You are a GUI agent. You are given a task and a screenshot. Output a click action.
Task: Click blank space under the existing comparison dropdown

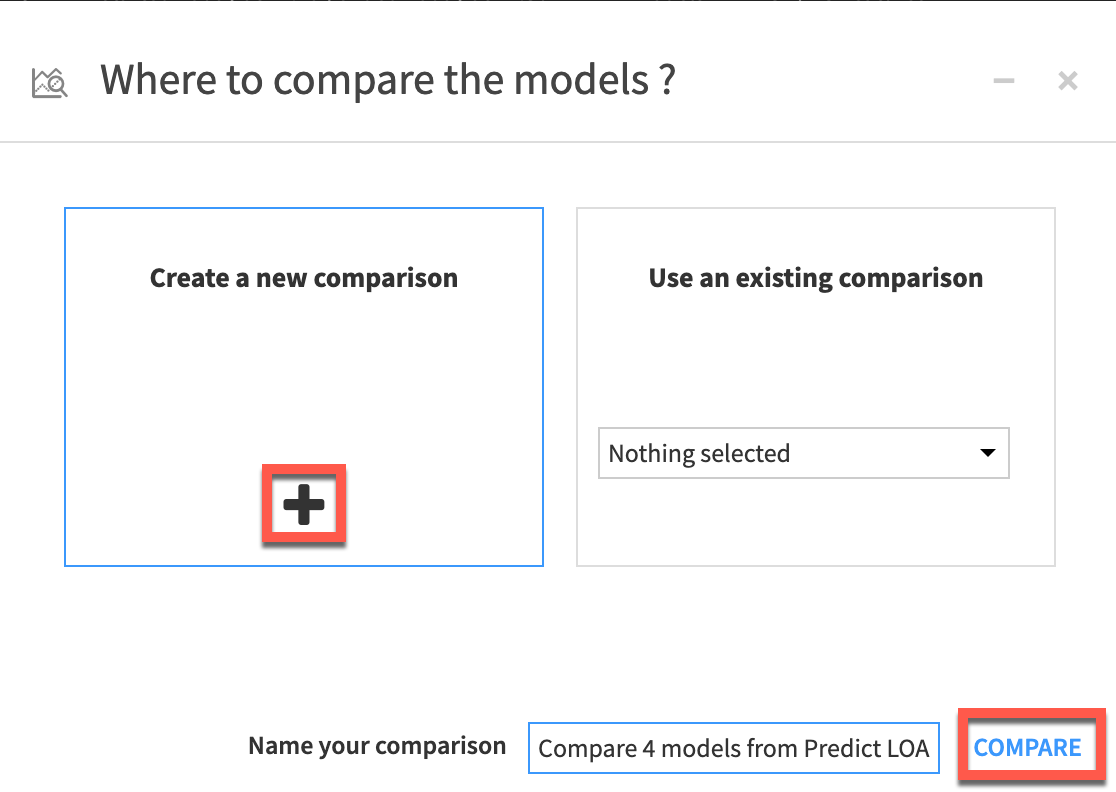(815, 525)
